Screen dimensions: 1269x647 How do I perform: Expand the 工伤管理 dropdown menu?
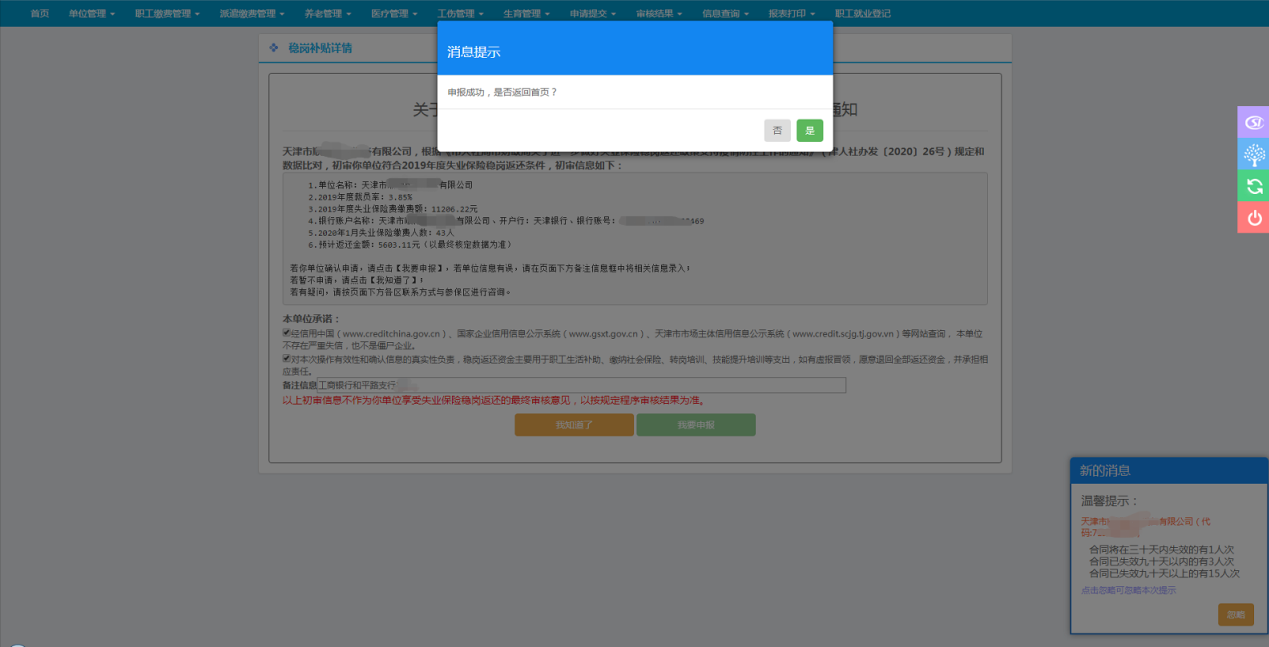(461, 14)
